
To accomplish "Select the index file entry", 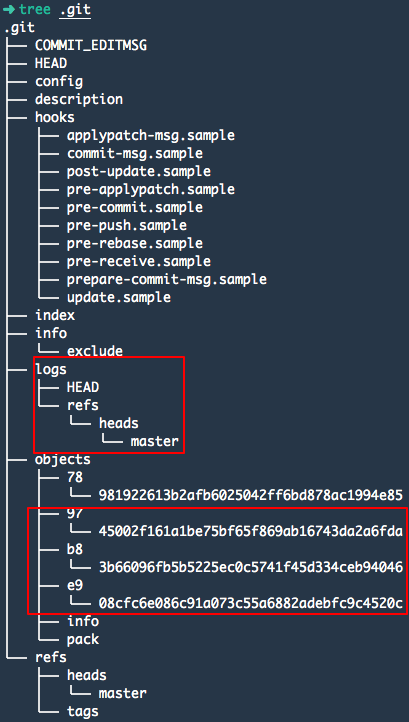I will (x=55, y=315).
